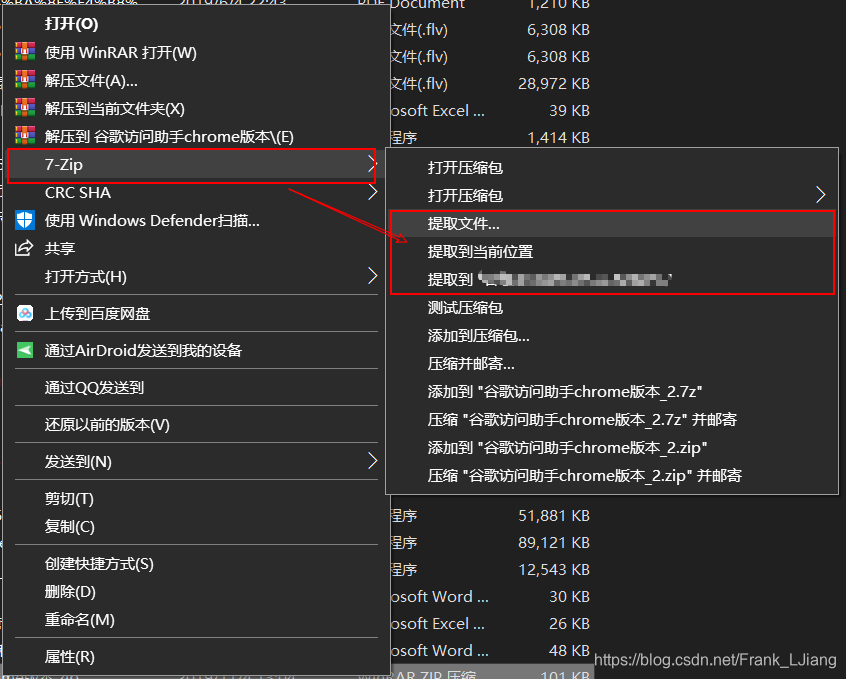
Task: Click the 39 KB size cell
Action: click(569, 111)
